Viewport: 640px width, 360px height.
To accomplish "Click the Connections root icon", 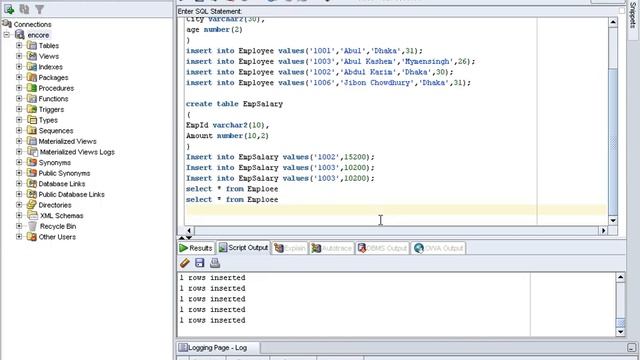I will pyautogui.click(x=7, y=24).
